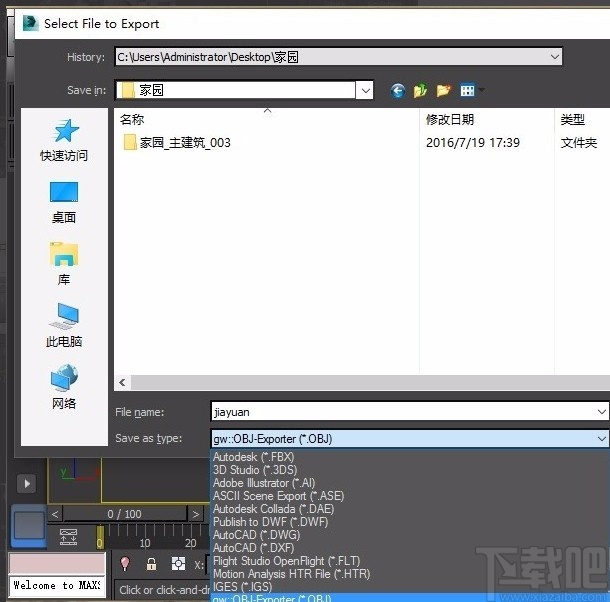
Task: Expand the History path dropdown
Action: pos(555,57)
